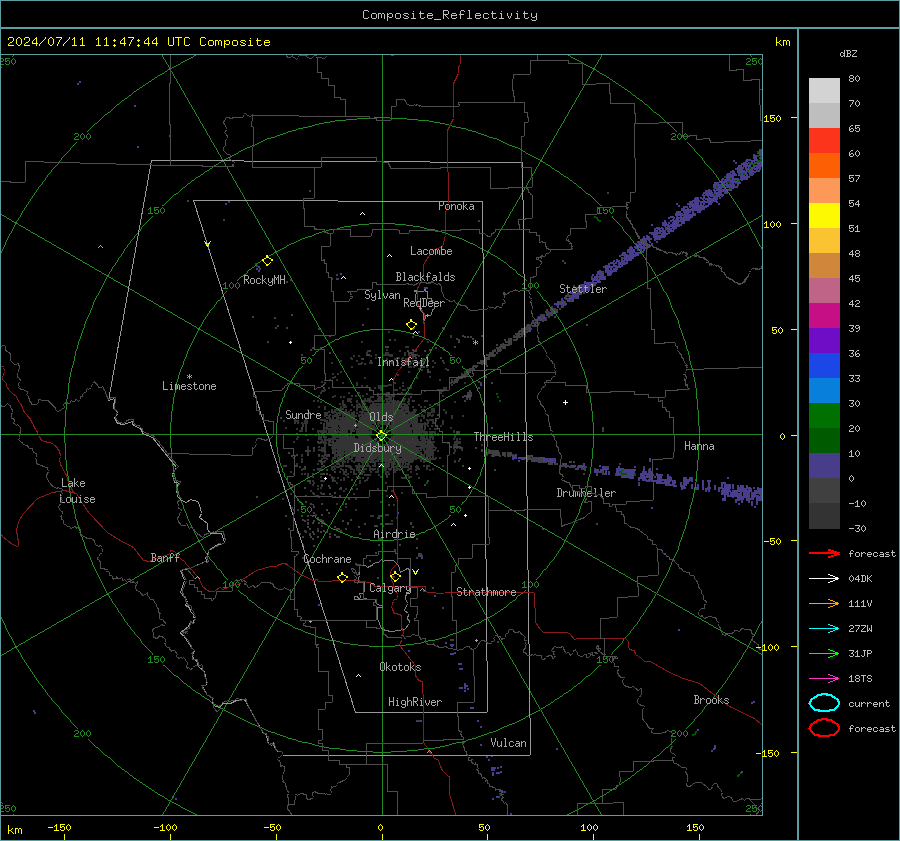Click the magenta 18TS arrow legend symbol
Screen dimensions: 900x841
pos(824,679)
